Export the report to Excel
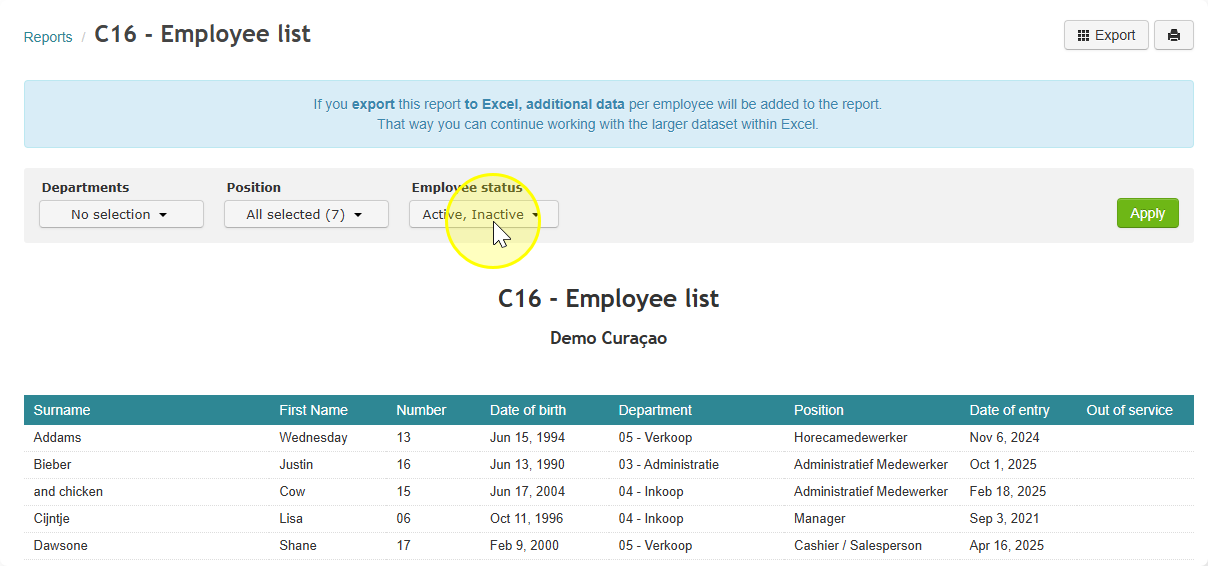1208x566 pixels. [1106, 35]
